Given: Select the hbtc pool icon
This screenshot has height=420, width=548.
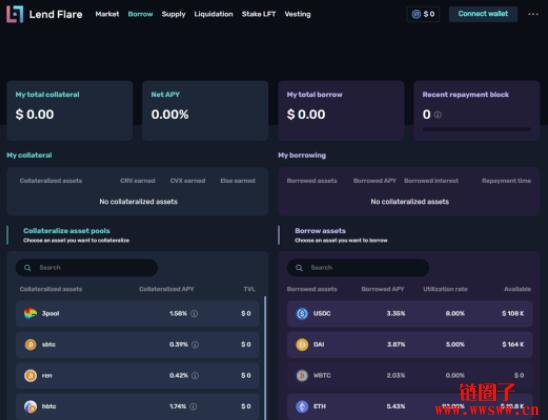Looking at the screenshot, I should (30, 406).
